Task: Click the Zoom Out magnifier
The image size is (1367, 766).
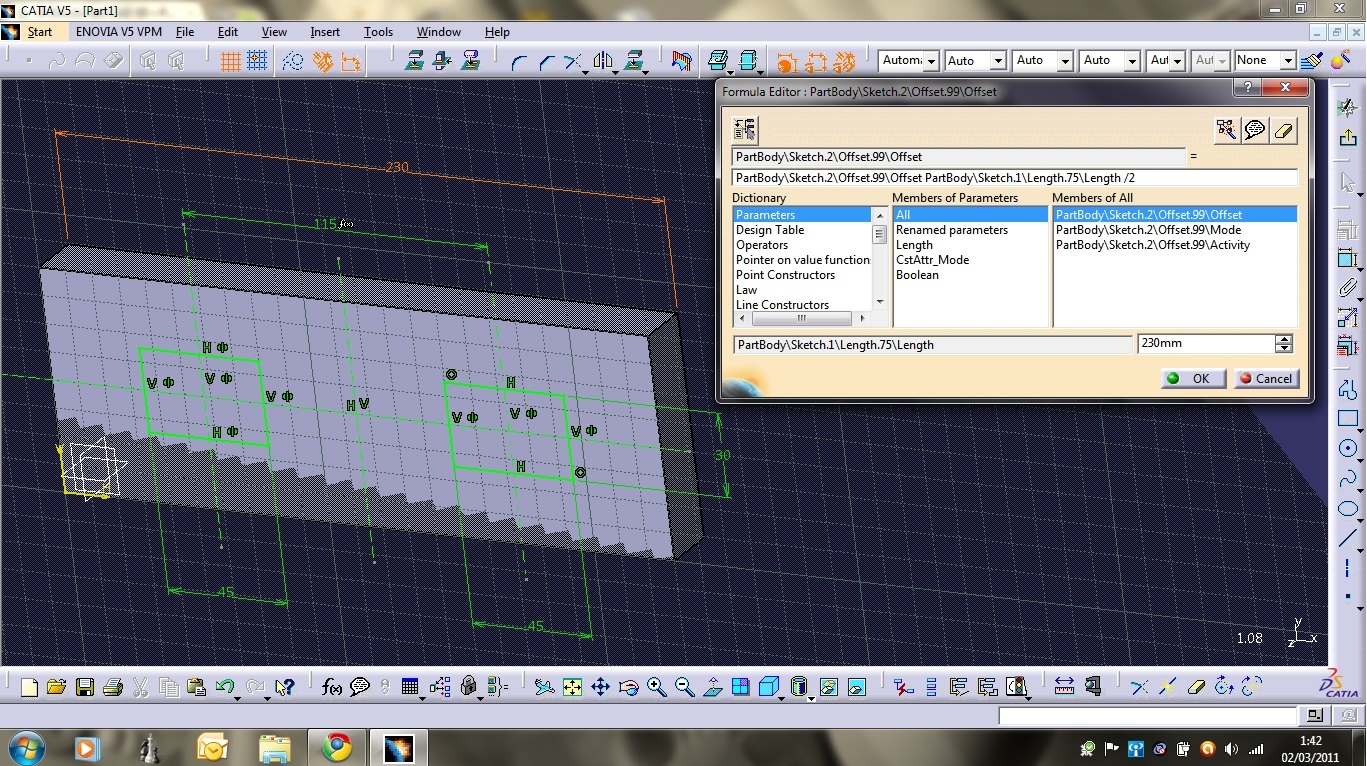Action: 684,686
